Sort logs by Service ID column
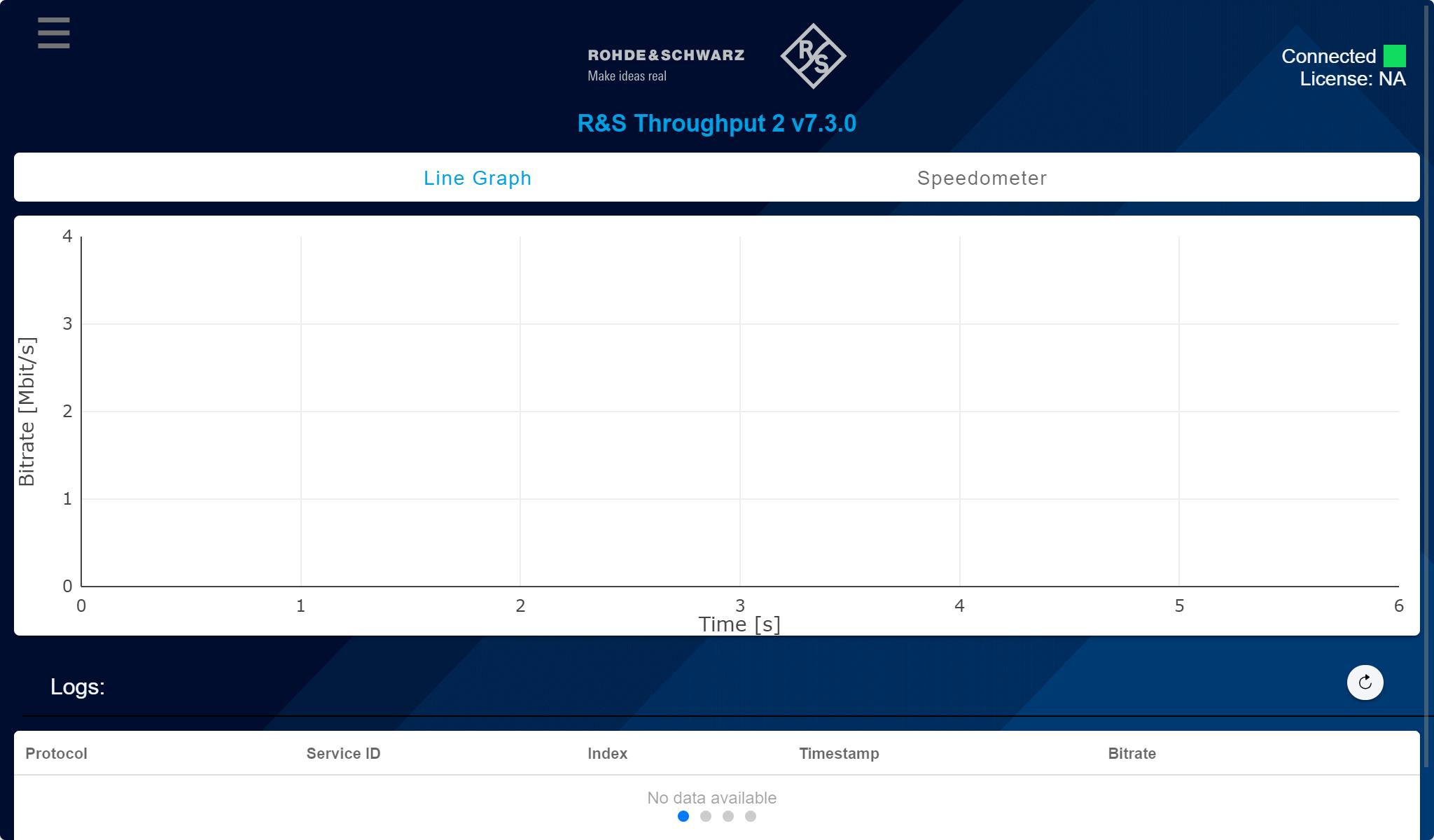This screenshot has height=840, width=1434. [x=343, y=754]
